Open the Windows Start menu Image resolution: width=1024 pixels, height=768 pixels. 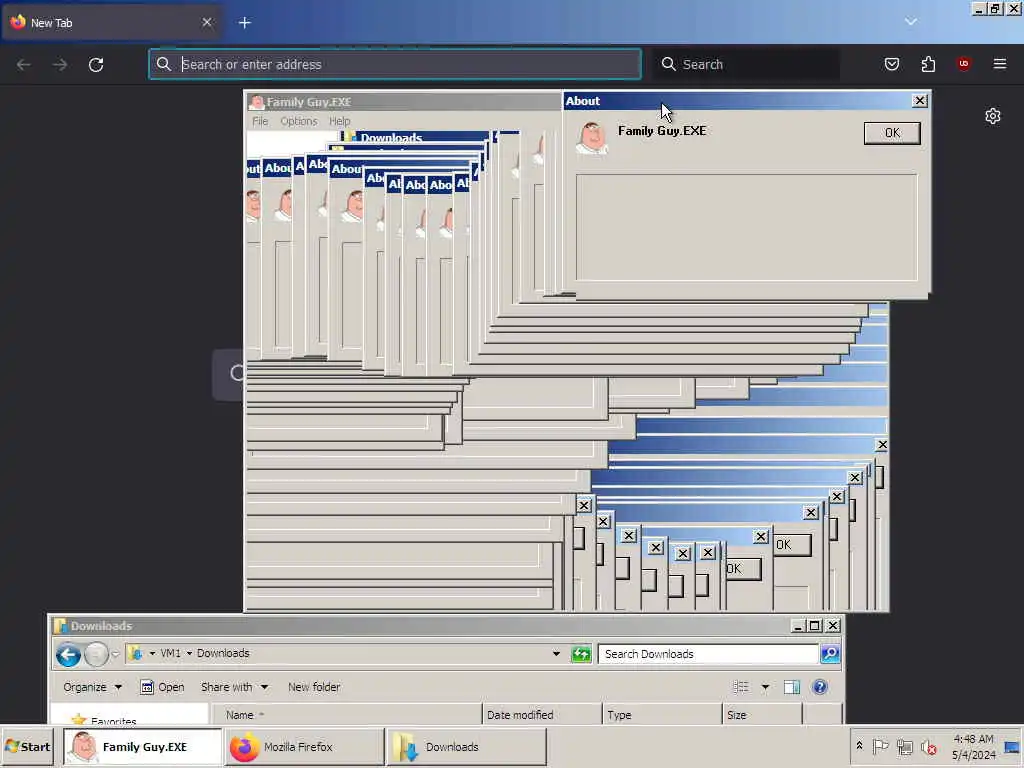pyautogui.click(x=27, y=747)
